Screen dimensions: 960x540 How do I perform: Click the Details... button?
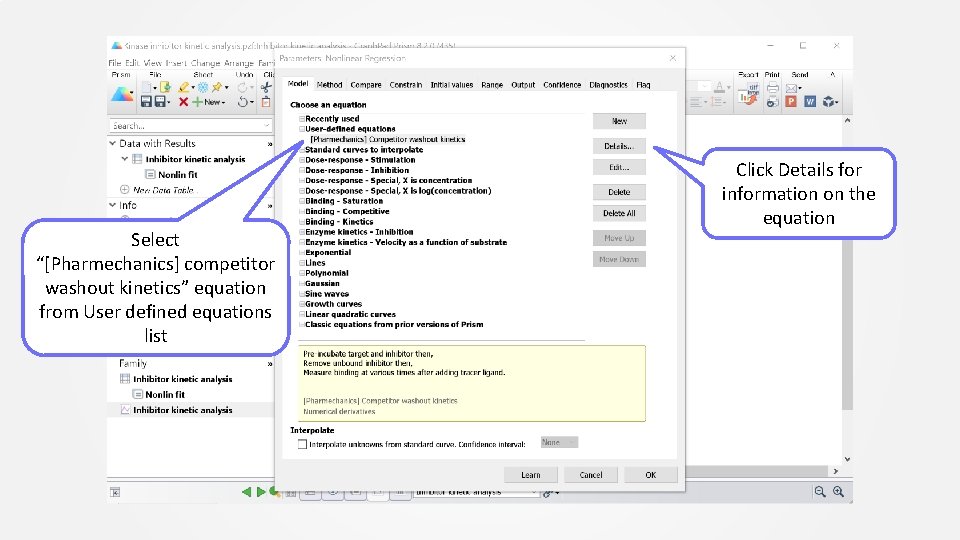click(x=619, y=146)
